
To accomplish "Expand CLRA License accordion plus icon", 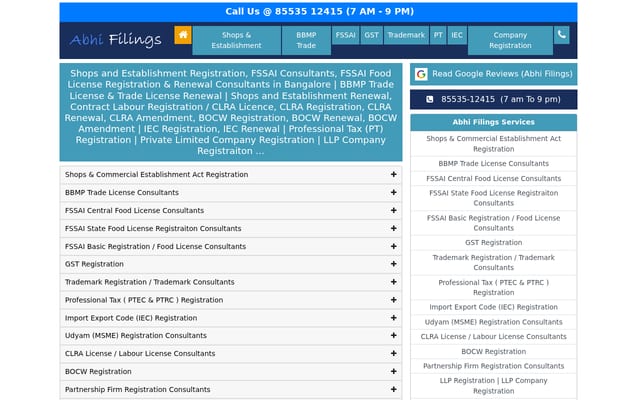I will coord(393,353).
